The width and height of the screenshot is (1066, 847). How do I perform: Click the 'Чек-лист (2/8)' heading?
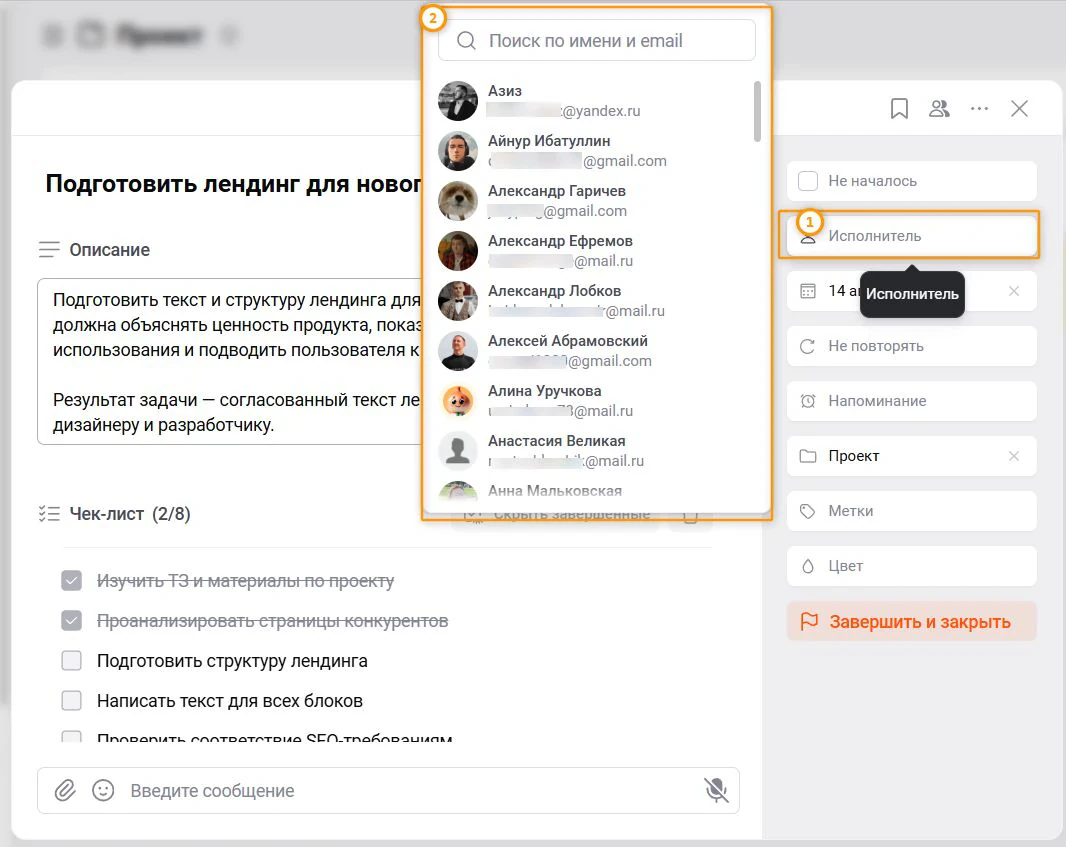tap(130, 514)
